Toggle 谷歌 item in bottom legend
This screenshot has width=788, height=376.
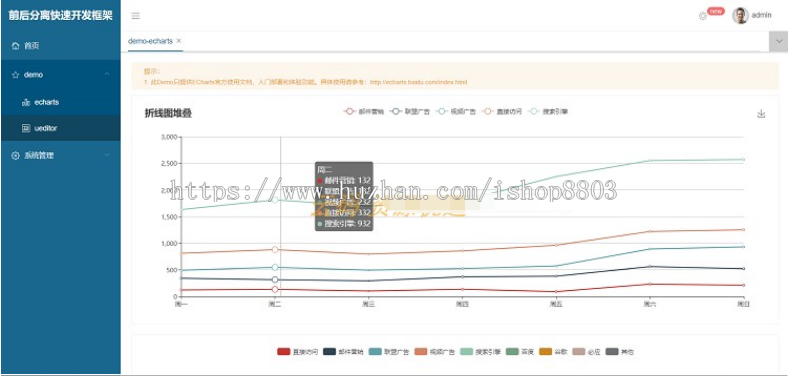553,352
